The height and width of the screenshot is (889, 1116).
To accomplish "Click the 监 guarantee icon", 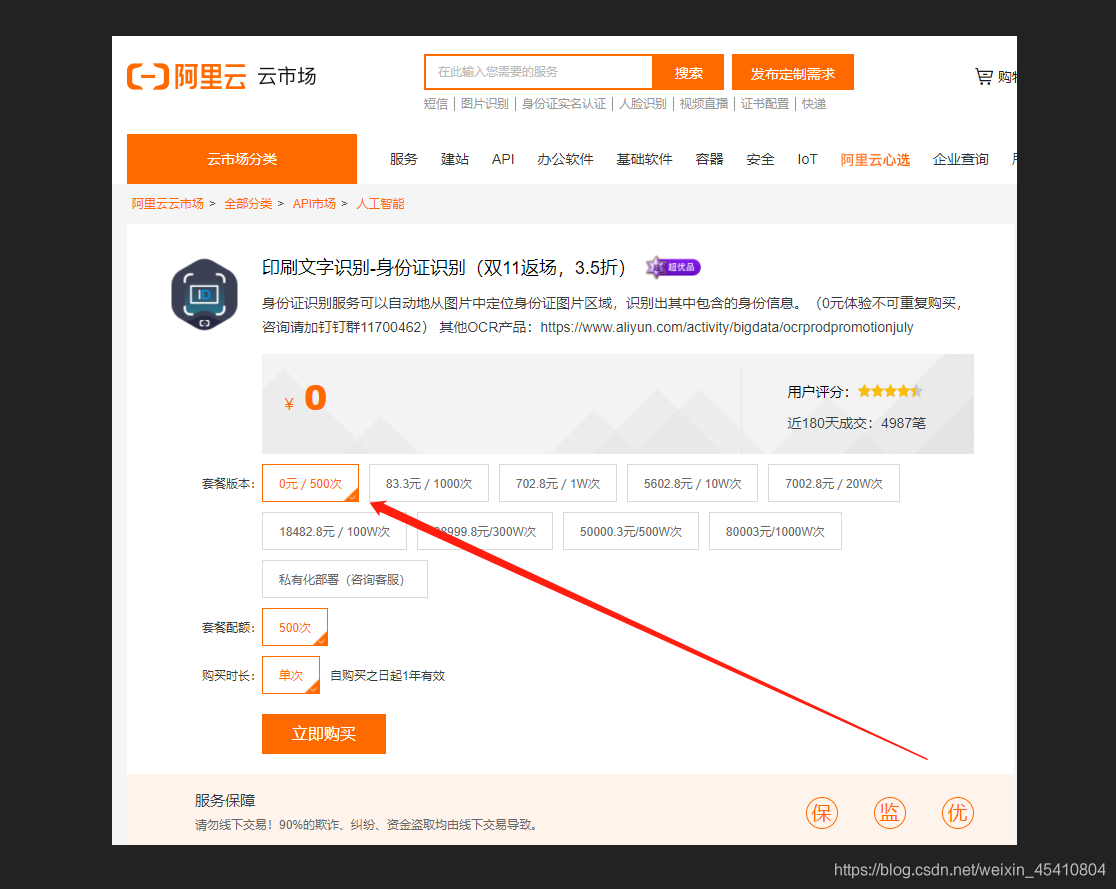I will coord(890,813).
